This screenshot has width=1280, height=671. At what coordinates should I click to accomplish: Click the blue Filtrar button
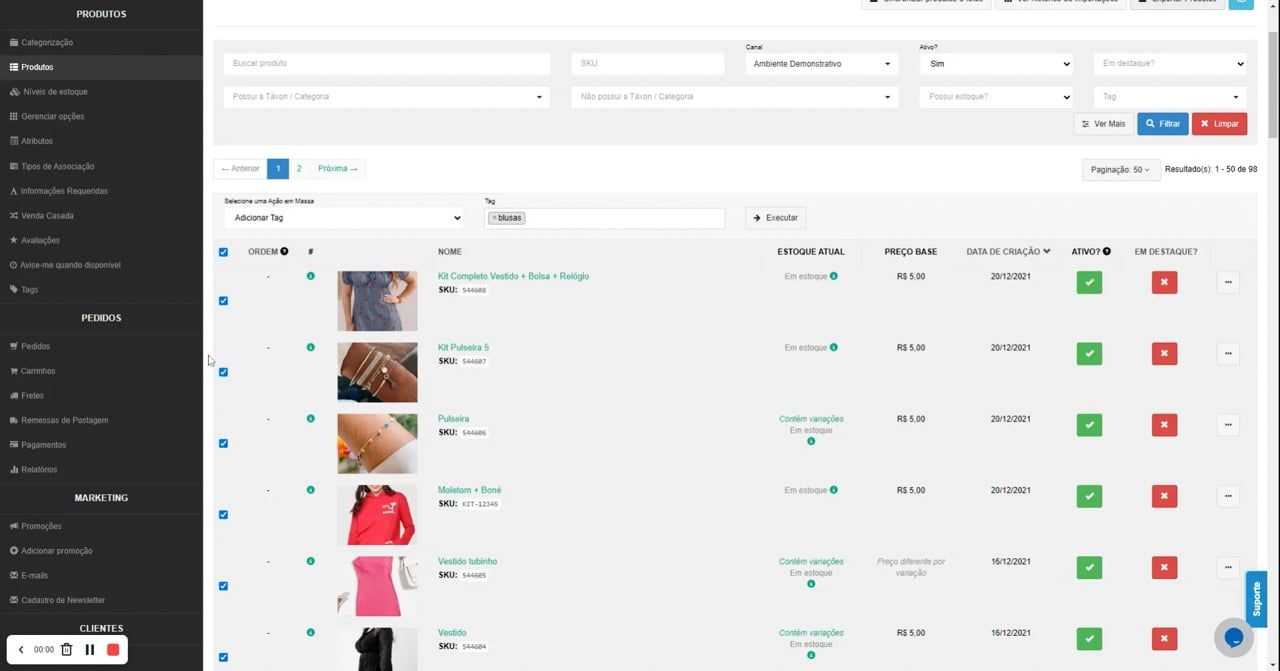[1163, 124]
